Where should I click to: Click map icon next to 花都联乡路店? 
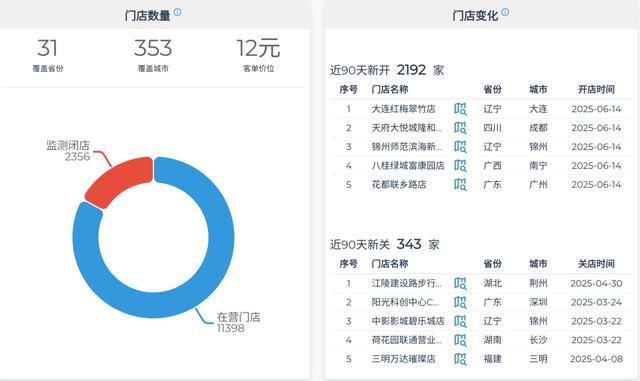[460, 185]
